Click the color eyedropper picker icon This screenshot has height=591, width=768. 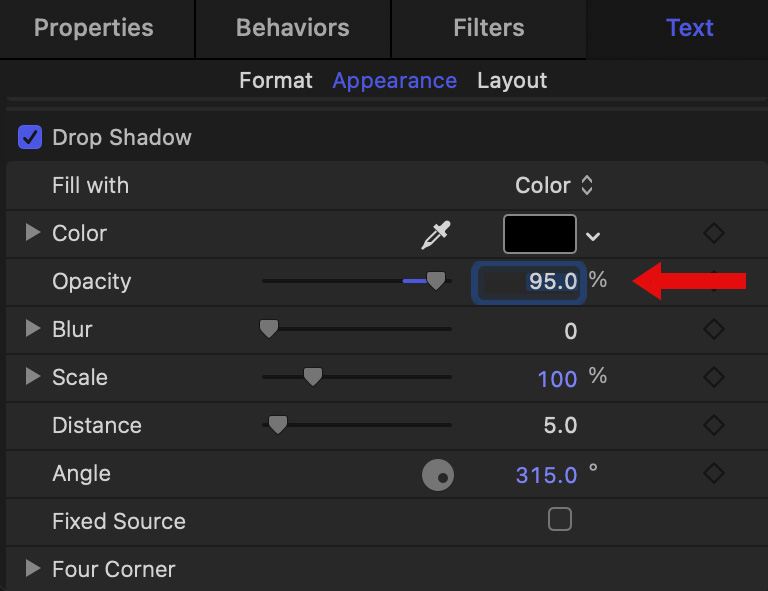(436, 235)
